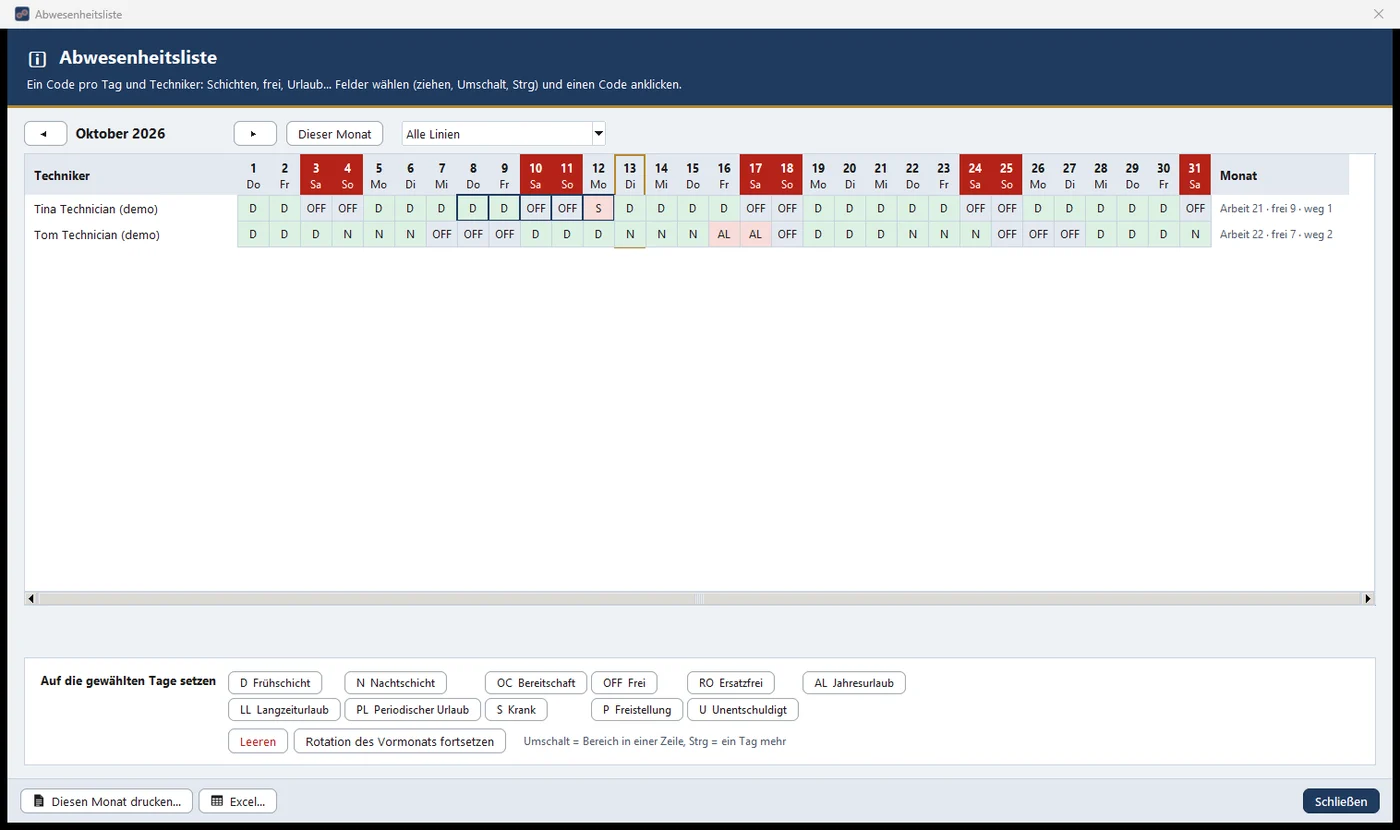Select Tom Technician's AL cell on day 17
This screenshot has width=1400, height=830.
click(755, 235)
